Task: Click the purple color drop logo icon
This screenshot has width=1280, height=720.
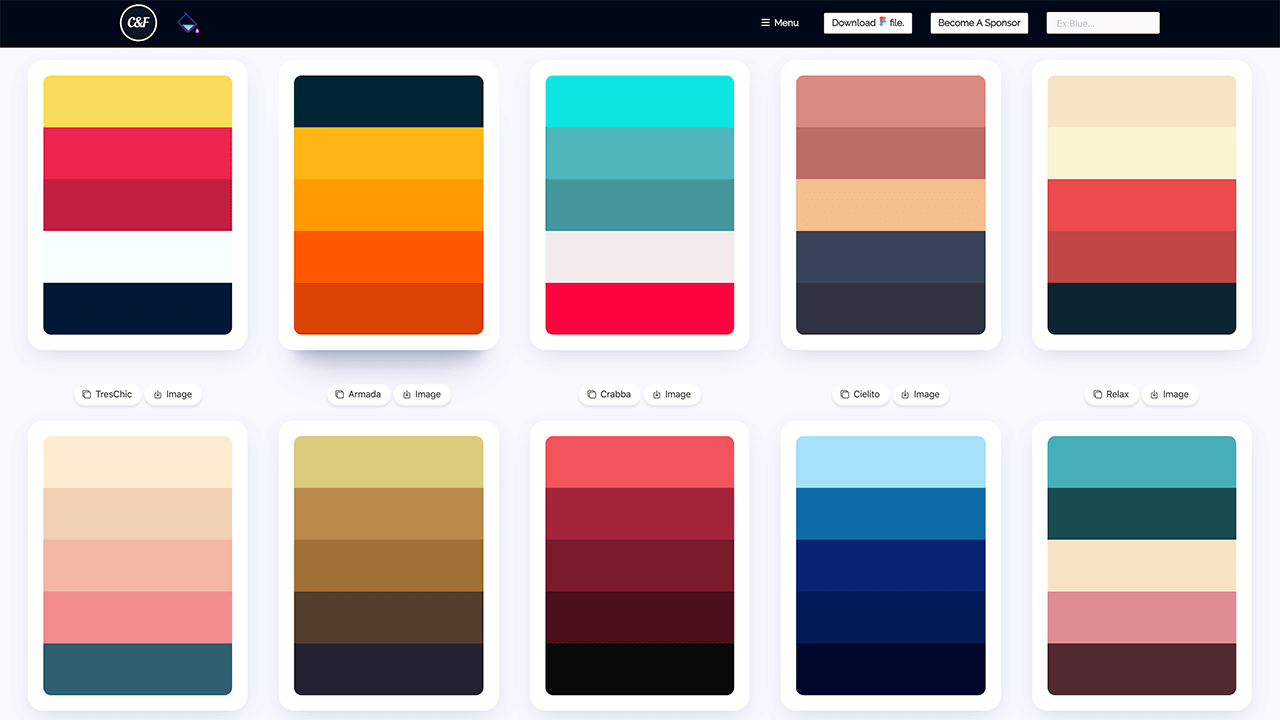Action: tap(187, 23)
